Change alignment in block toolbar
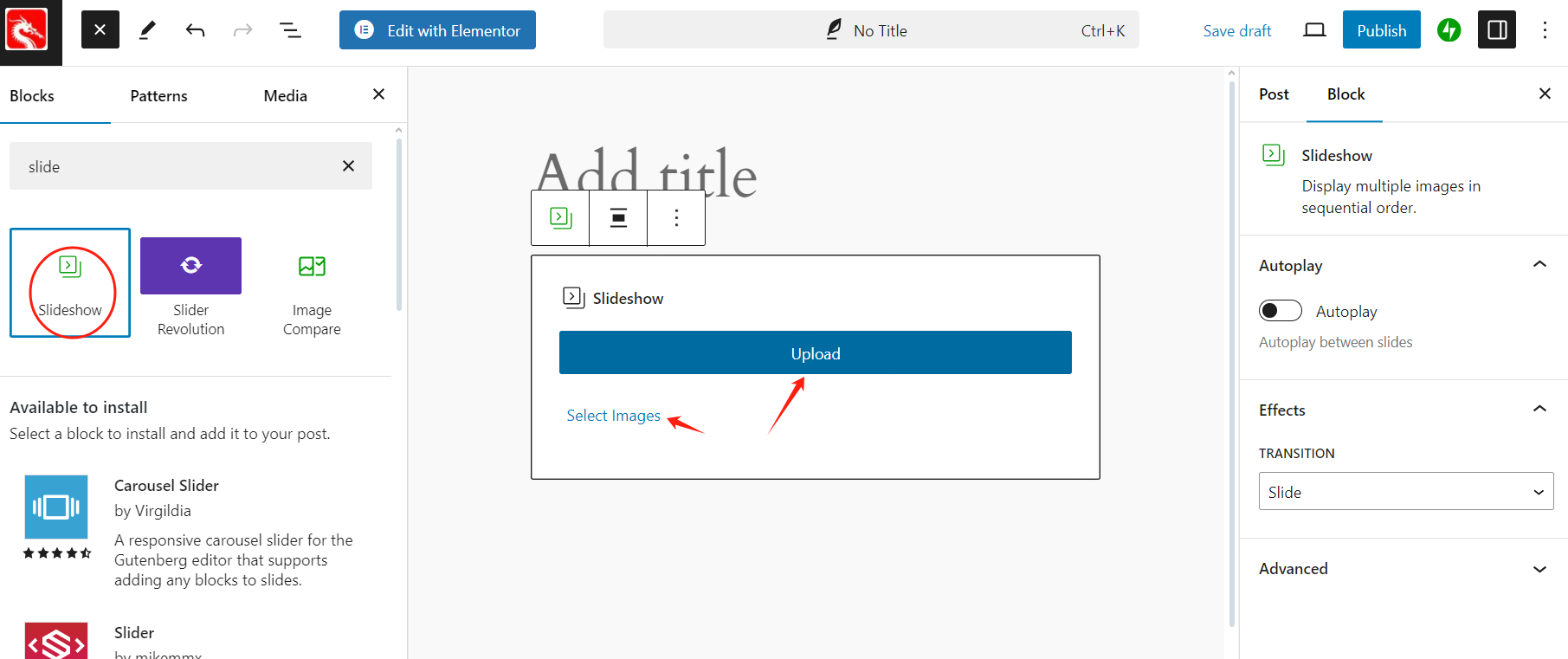Screen dimensions: 1568x659 click(x=618, y=217)
